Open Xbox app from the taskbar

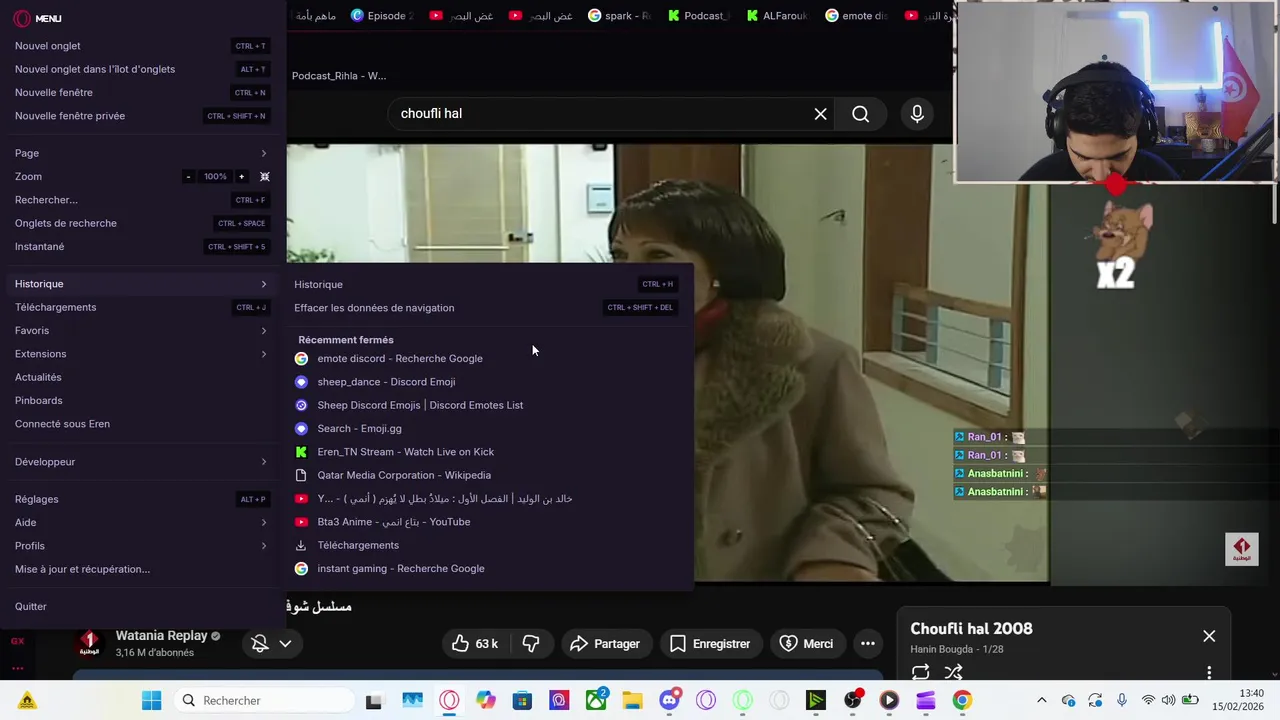pos(597,700)
